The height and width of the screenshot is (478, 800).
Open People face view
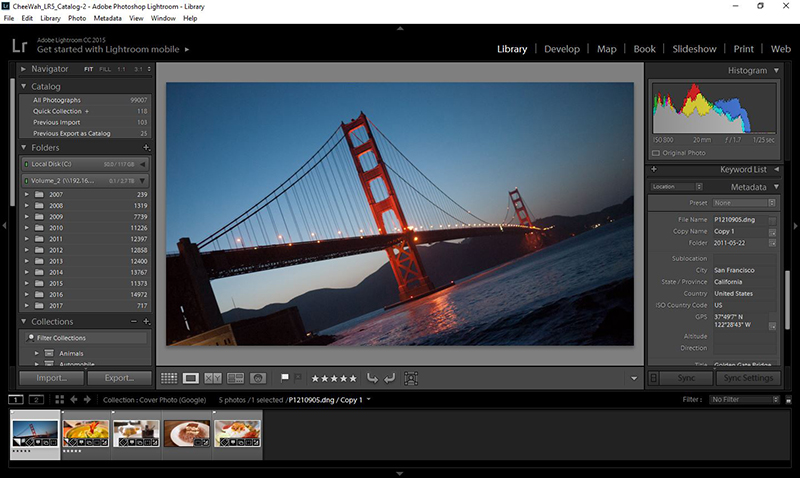click(258, 378)
